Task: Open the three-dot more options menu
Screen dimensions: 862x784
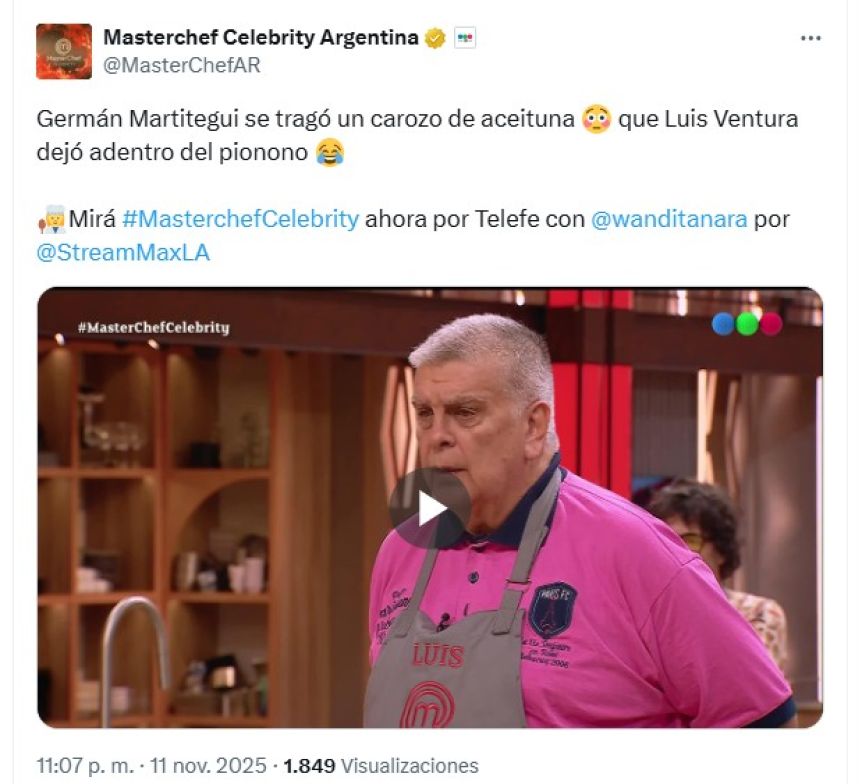Action: (810, 38)
